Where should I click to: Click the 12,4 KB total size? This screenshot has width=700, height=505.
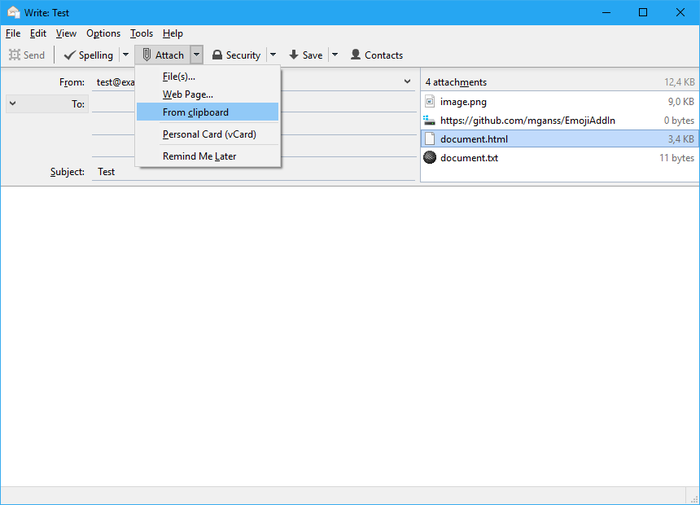point(679,82)
